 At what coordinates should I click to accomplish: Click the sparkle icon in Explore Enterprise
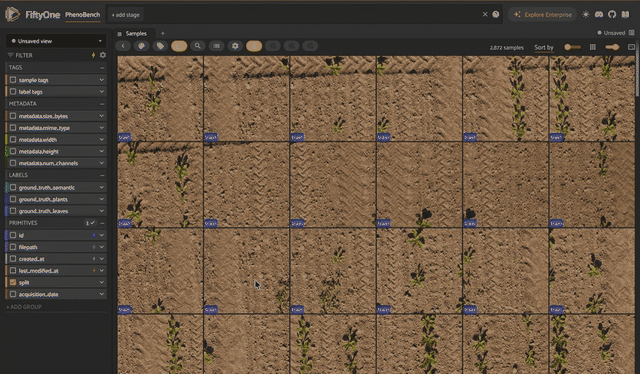[517, 14]
